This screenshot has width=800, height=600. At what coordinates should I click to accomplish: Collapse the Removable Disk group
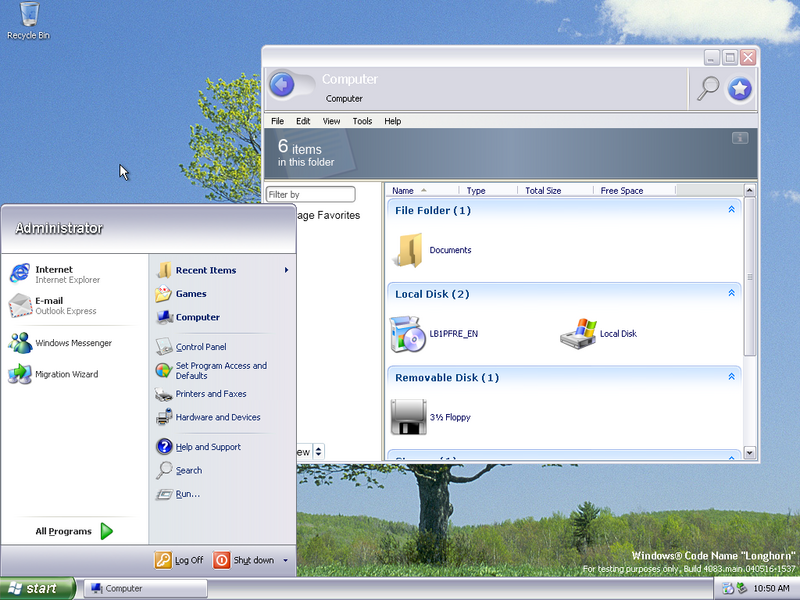point(731,377)
